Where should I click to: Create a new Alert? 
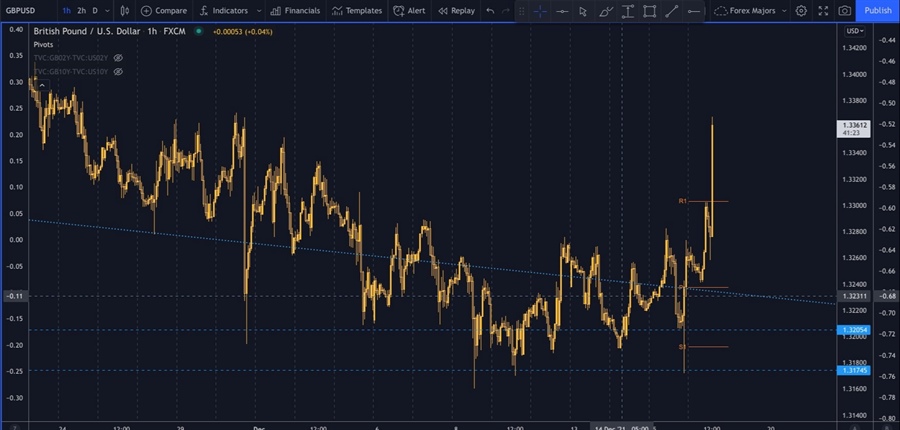409,10
